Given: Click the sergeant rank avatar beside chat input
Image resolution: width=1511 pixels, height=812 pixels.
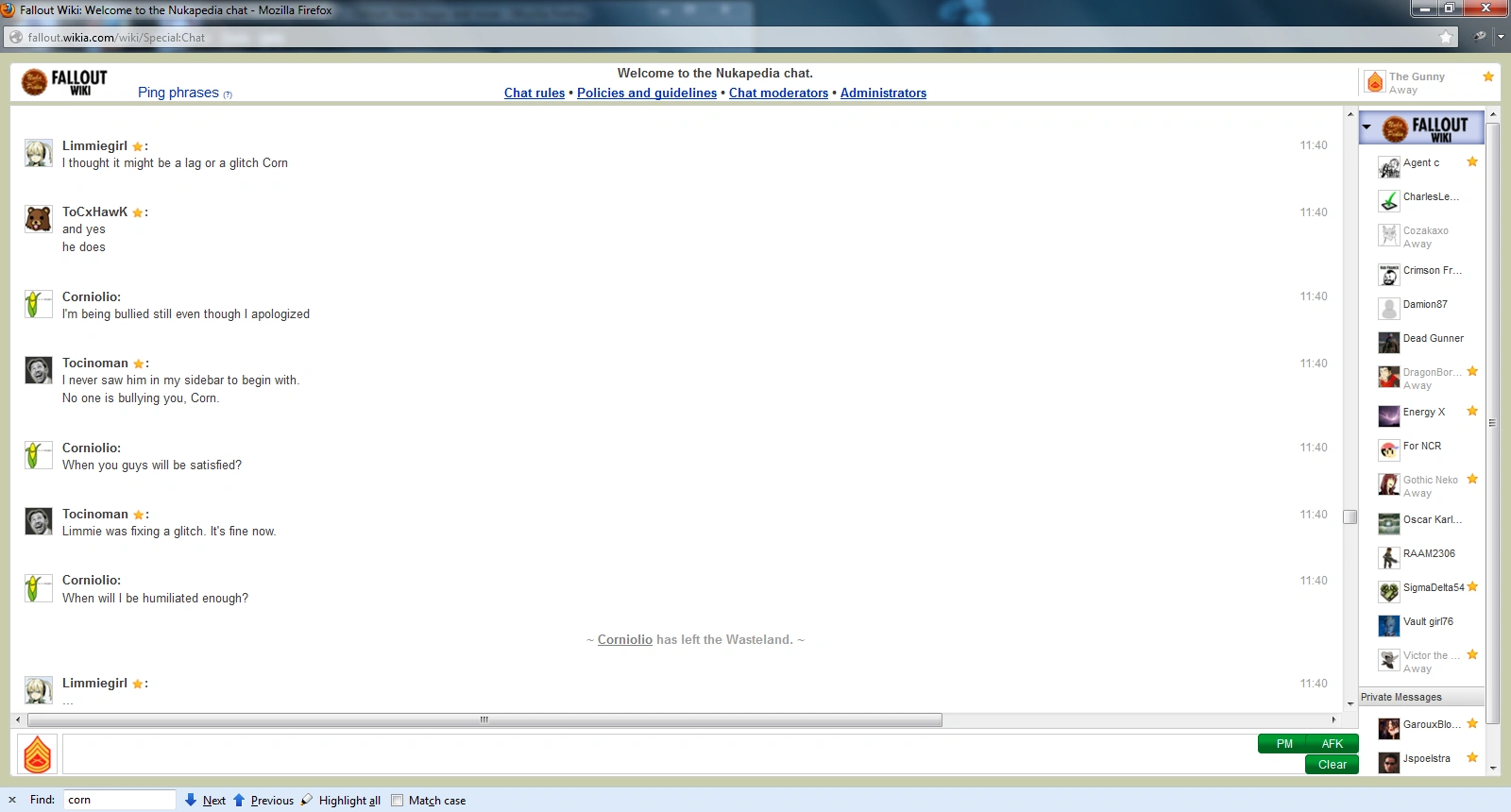Looking at the screenshot, I should coord(38,754).
